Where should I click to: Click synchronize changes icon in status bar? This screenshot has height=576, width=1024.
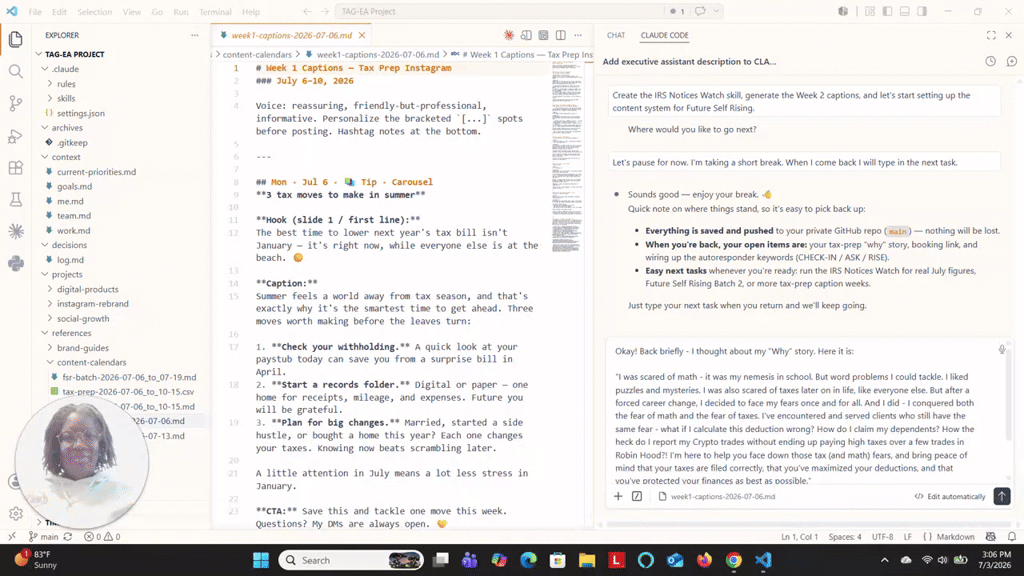(x=68, y=537)
